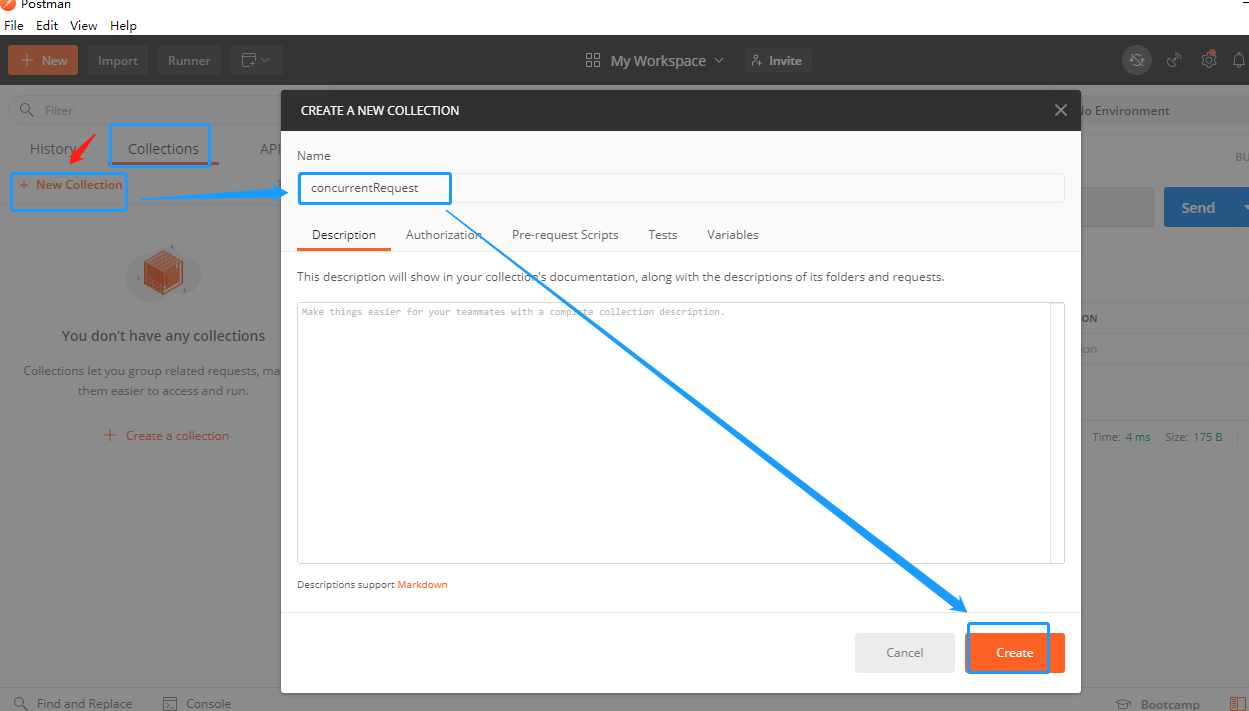The height and width of the screenshot is (711, 1249).
Task: Open the satellite capture requests icon
Action: (x=1175, y=60)
